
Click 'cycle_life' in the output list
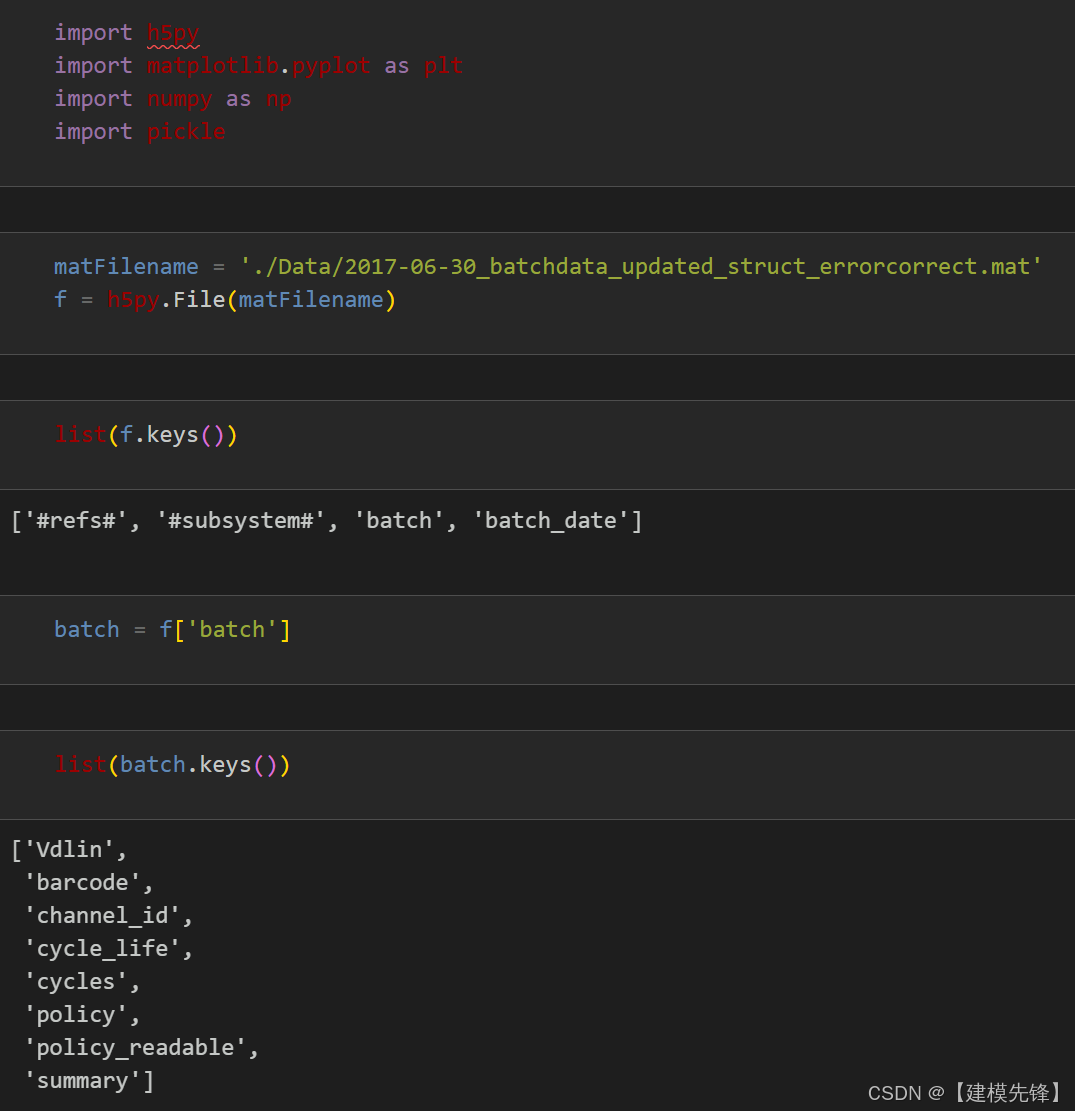pyautogui.click(x=102, y=949)
